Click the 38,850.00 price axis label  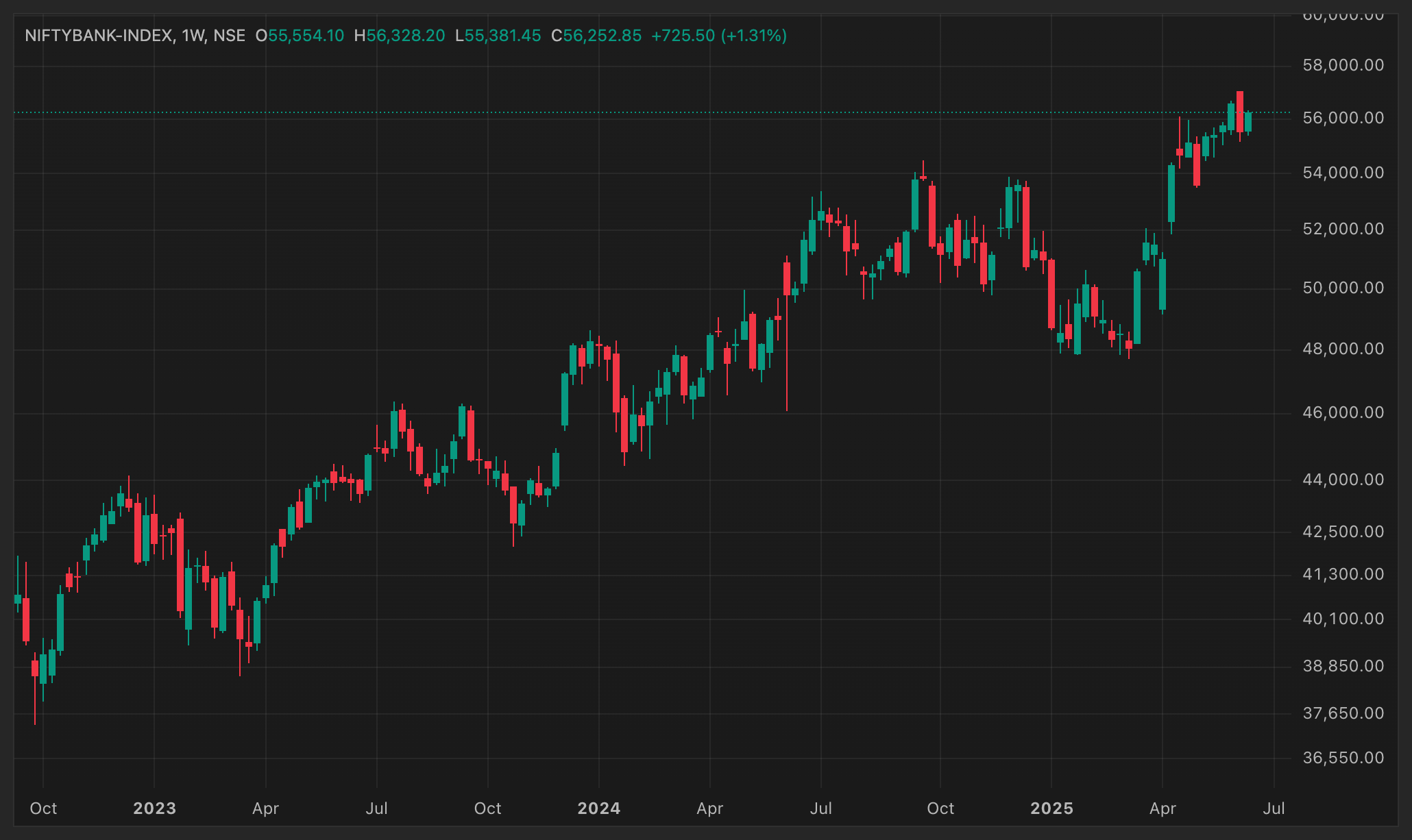pyautogui.click(x=1343, y=666)
